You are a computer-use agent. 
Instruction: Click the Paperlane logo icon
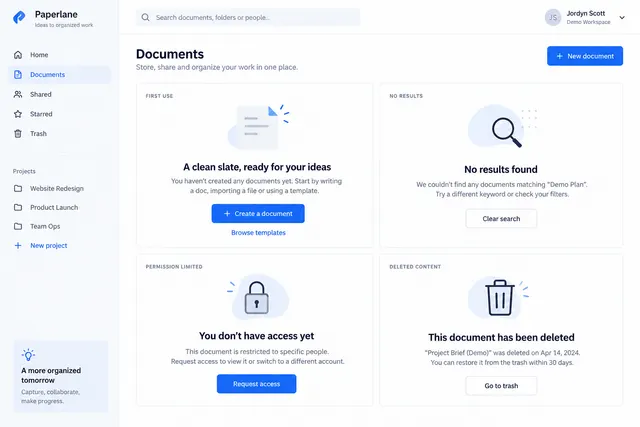point(19,18)
